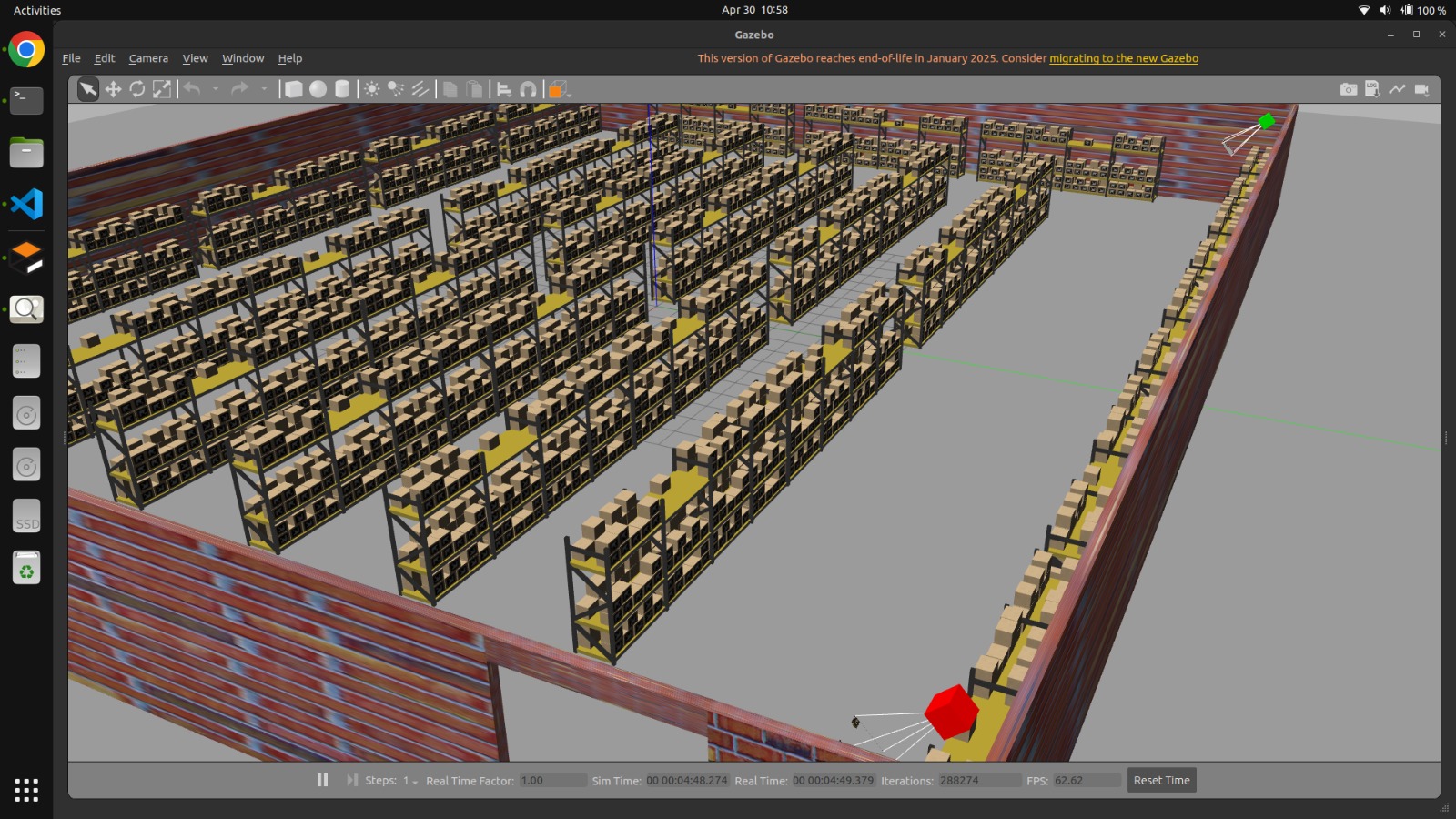Add a cylinder shape
The width and height of the screenshot is (1456, 819).
point(342,89)
